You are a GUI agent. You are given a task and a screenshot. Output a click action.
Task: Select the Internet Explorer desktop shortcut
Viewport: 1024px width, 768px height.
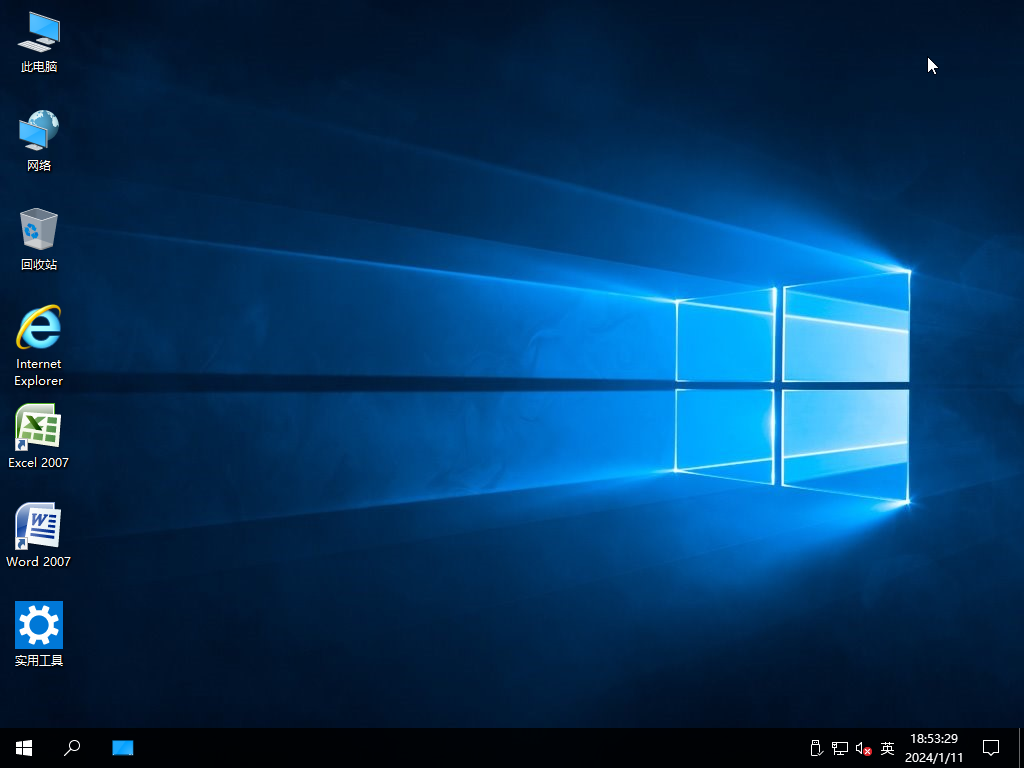click(x=39, y=345)
